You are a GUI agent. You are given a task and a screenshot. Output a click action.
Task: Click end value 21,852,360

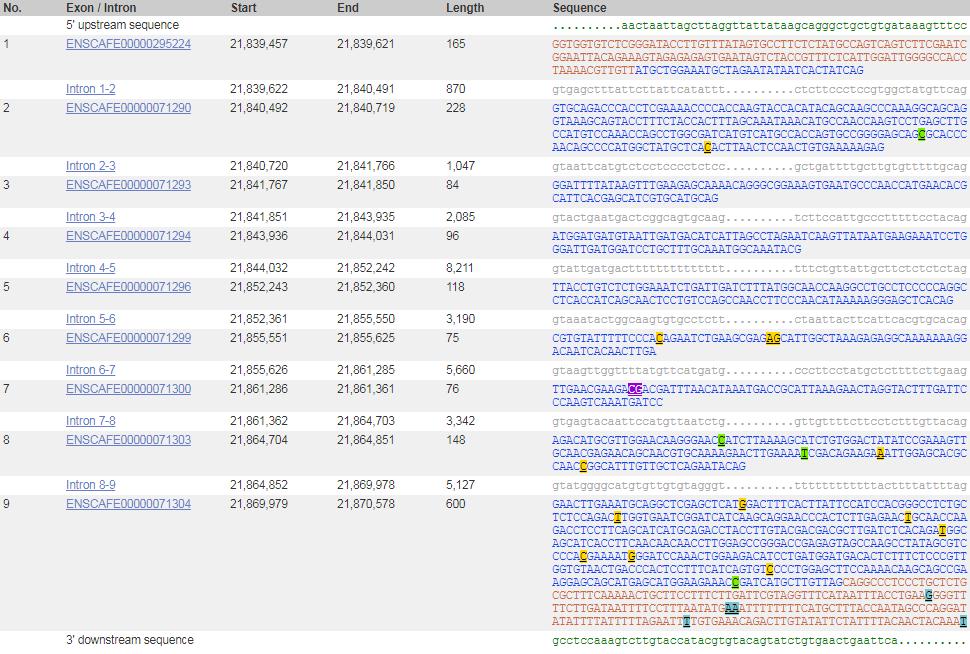click(366, 287)
